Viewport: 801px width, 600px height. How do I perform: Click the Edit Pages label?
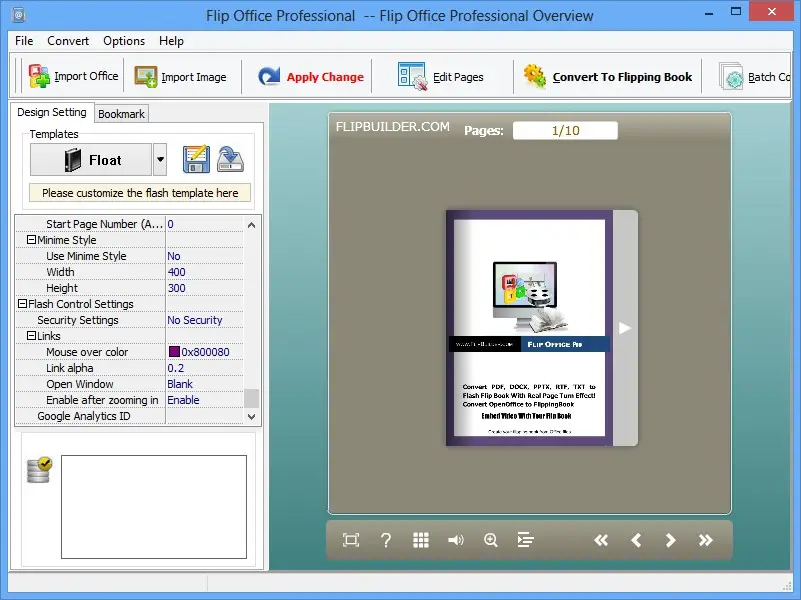tap(458, 77)
